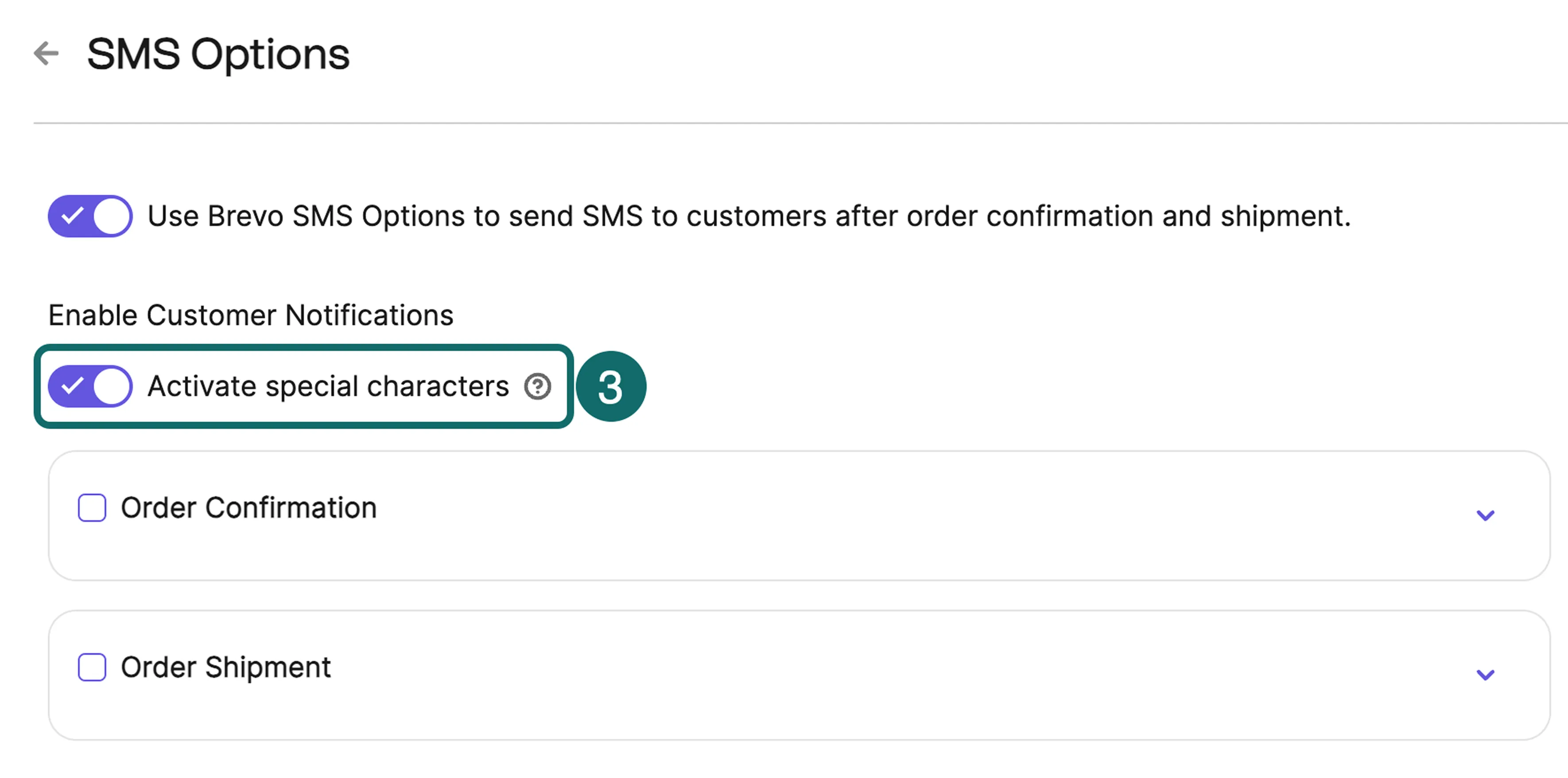This screenshot has height=778, width=1568.
Task: Expand the Order Shipment chevron
Action: [1485, 674]
